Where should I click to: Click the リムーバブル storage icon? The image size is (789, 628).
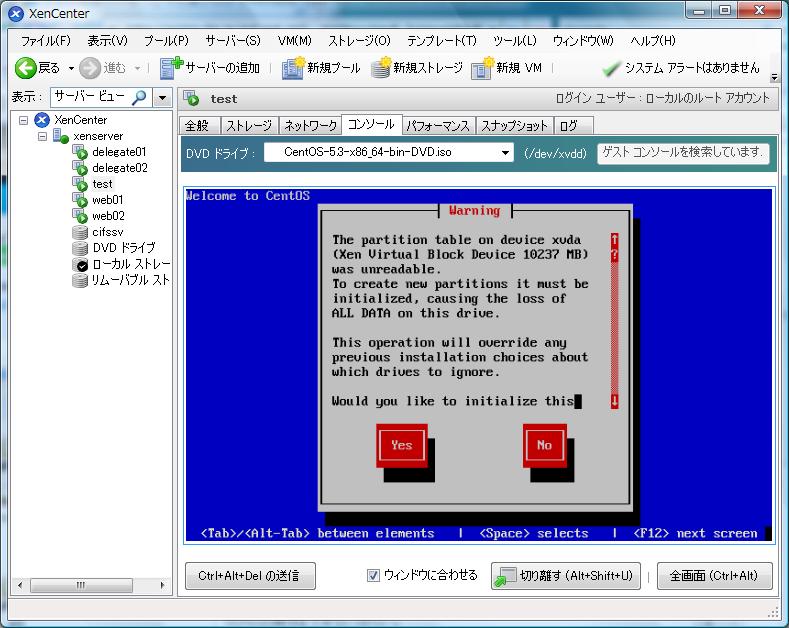(80, 280)
